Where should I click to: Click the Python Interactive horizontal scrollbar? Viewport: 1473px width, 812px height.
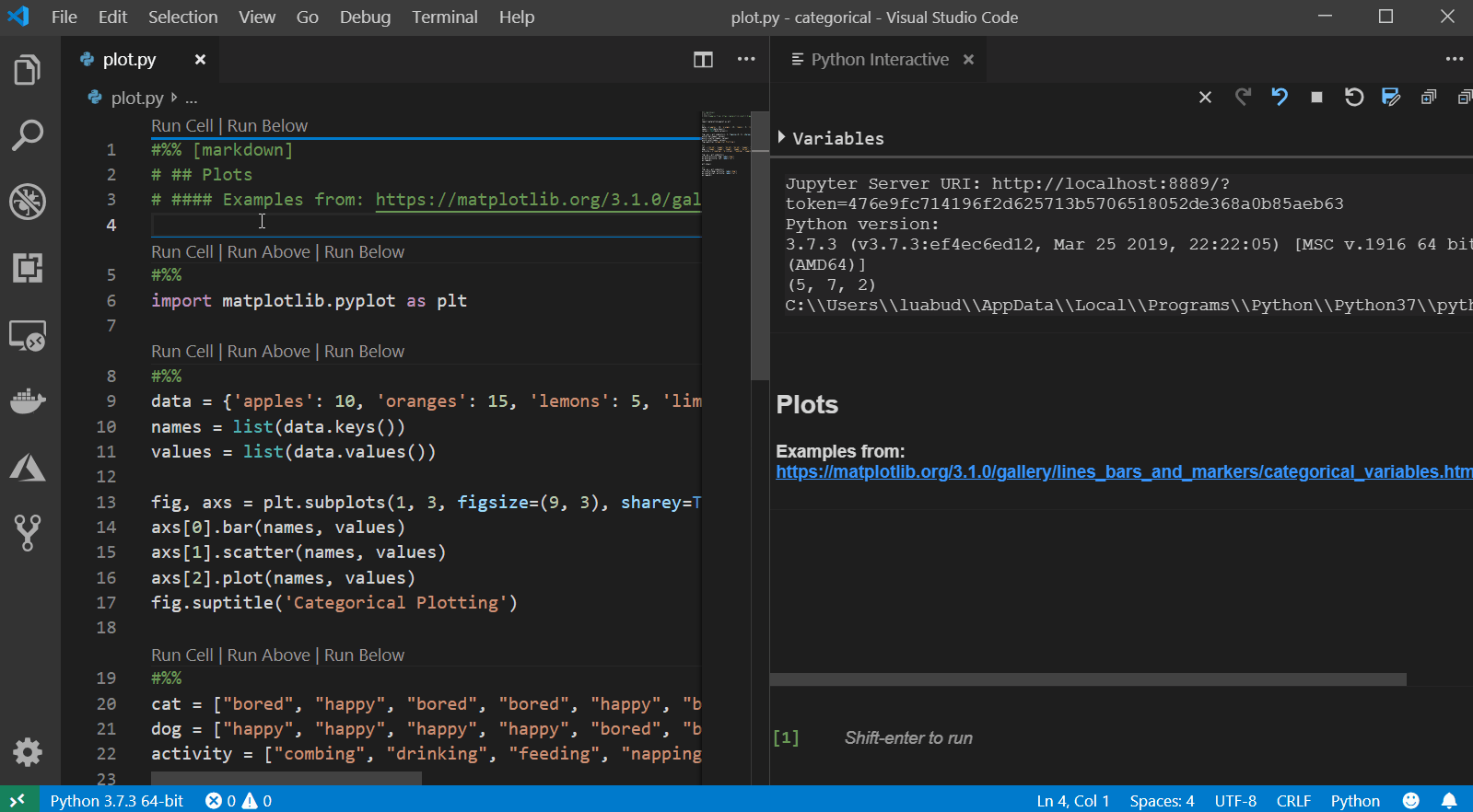(x=1087, y=679)
